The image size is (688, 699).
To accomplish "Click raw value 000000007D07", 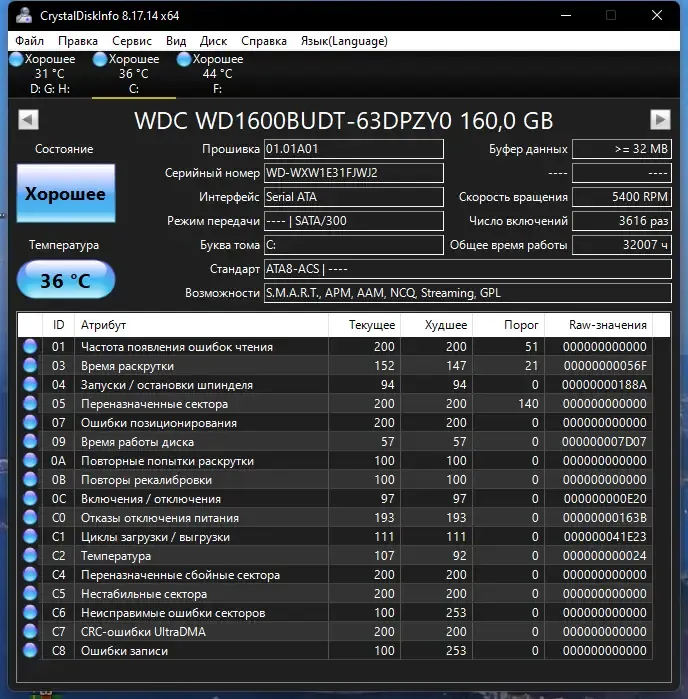I will point(604,442).
